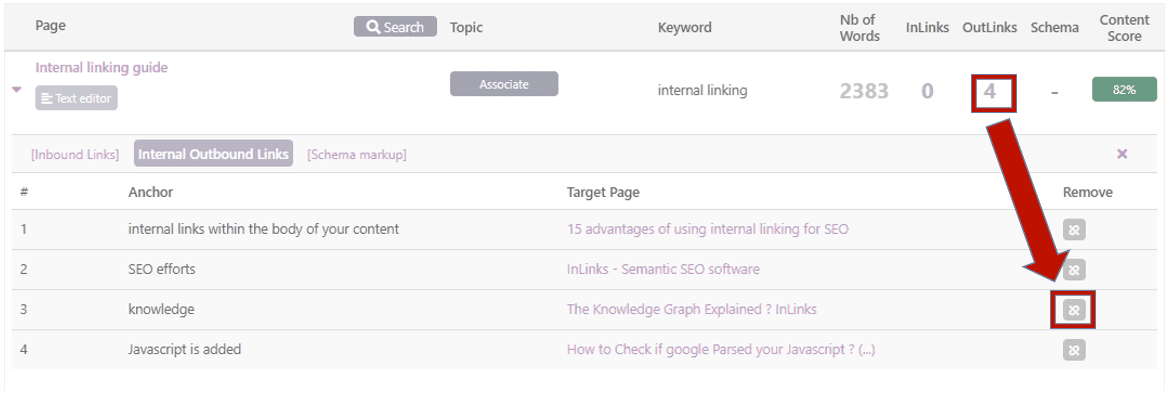Viewport: 1168px width, 399px height.
Task: Click the word count 2383
Action: click(864, 92)
